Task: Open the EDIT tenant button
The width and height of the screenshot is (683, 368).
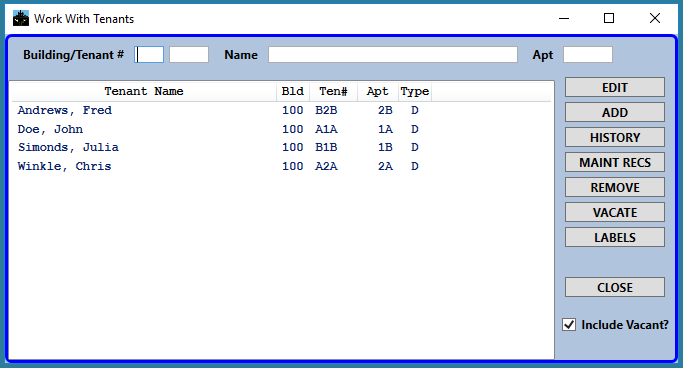Action: 615,88
